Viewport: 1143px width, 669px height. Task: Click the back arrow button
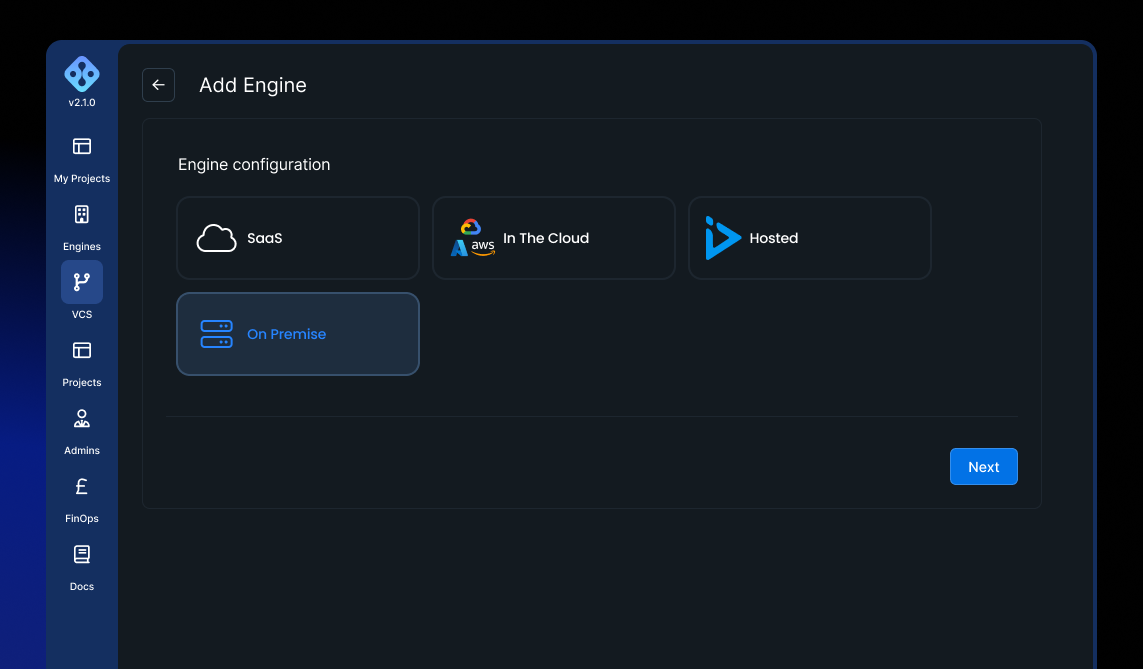pyautogui.click(x=158, y=85)
